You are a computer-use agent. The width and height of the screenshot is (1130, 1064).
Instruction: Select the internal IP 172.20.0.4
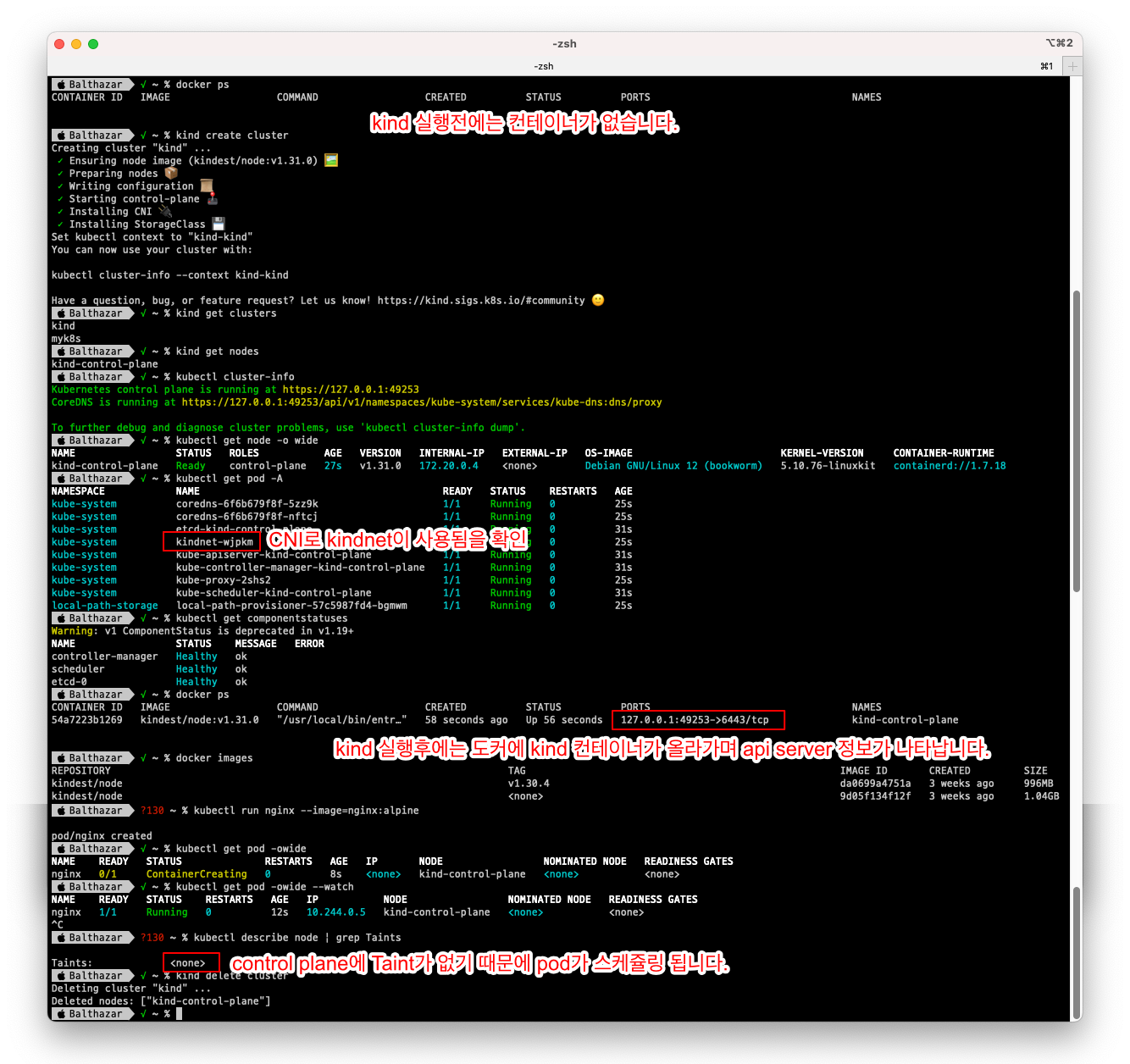[x=449, y=466]
